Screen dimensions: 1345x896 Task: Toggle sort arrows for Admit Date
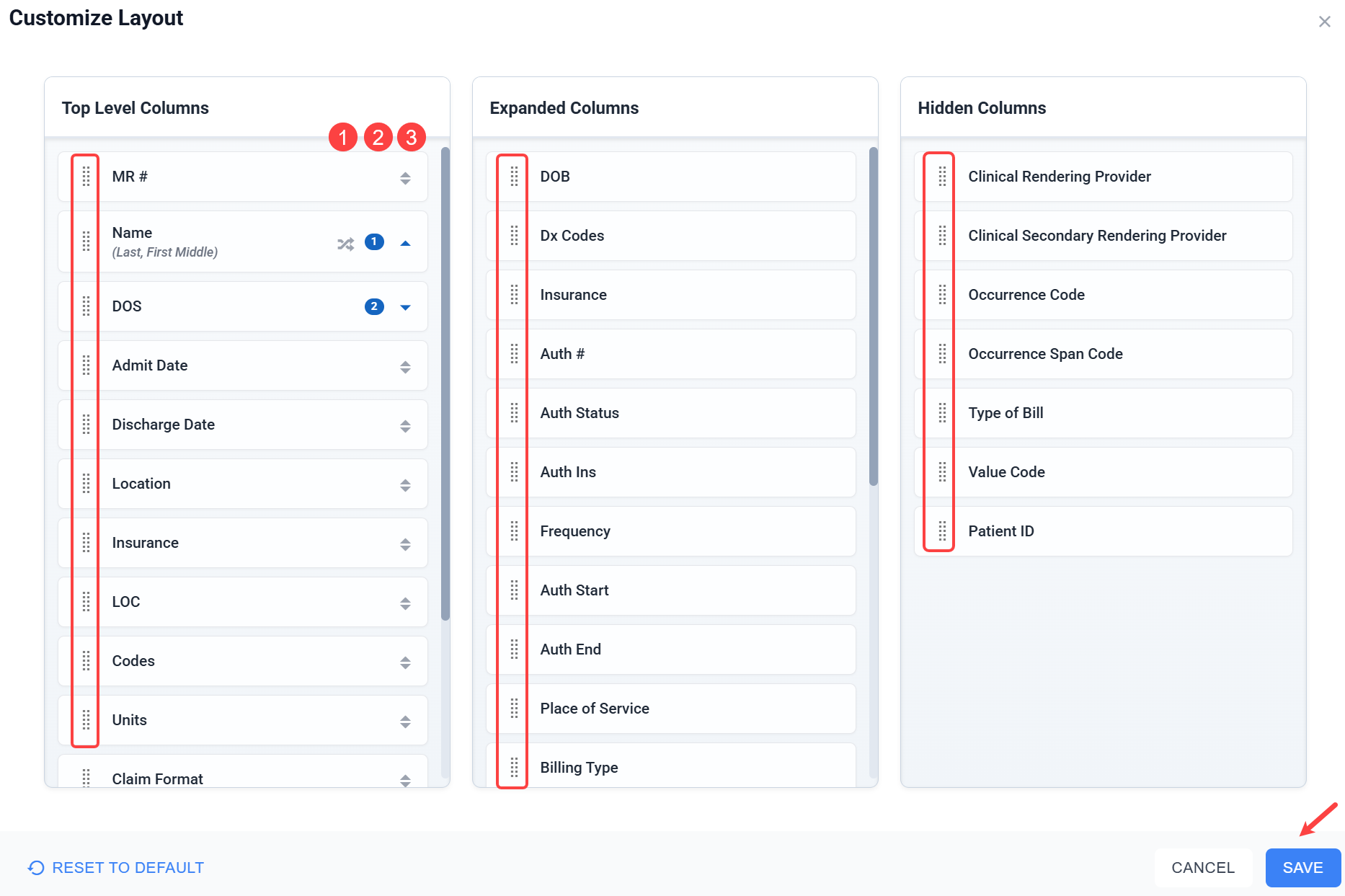(405, 367)
